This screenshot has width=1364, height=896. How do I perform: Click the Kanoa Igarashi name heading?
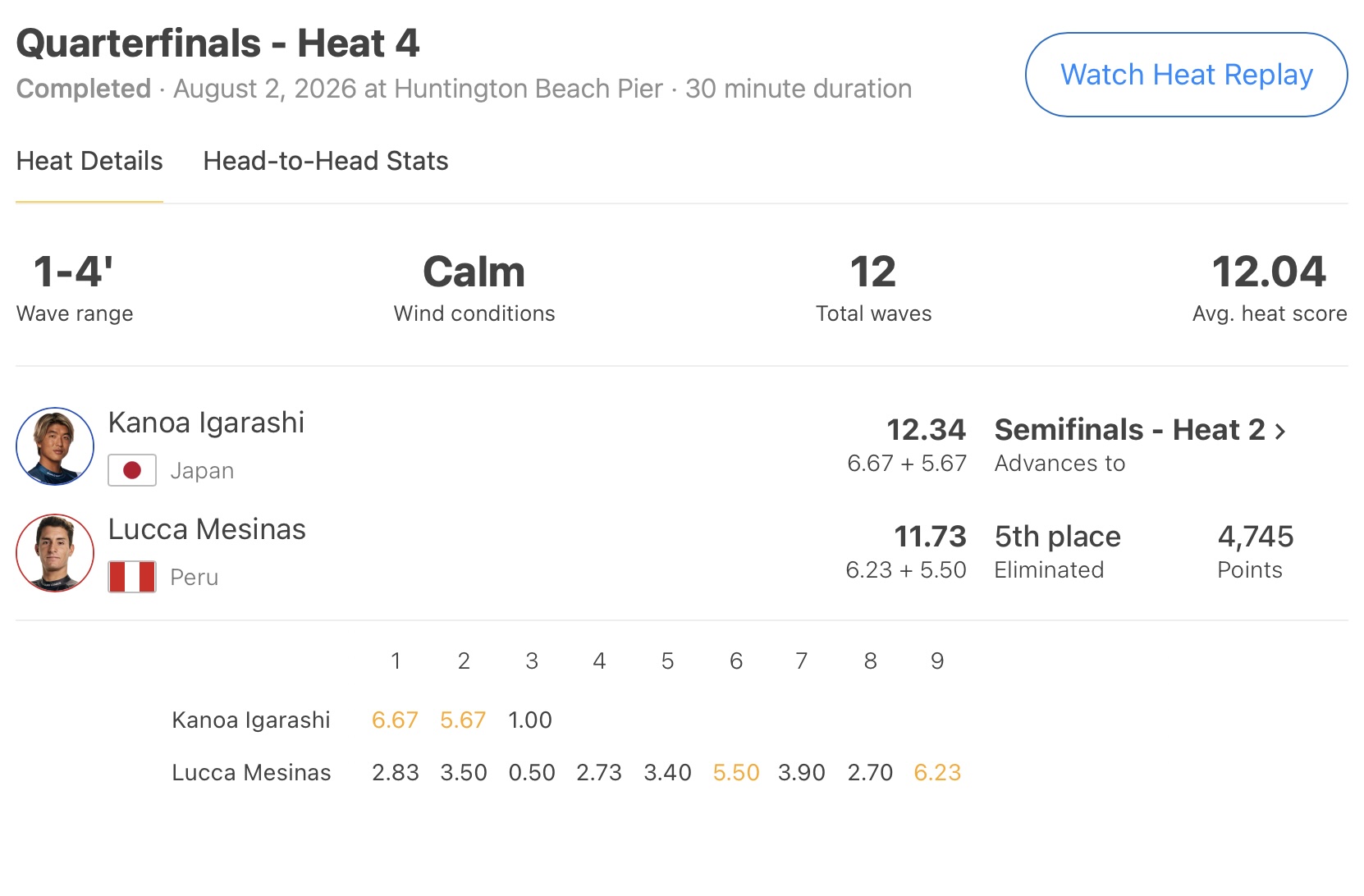(x=206, y=423)
